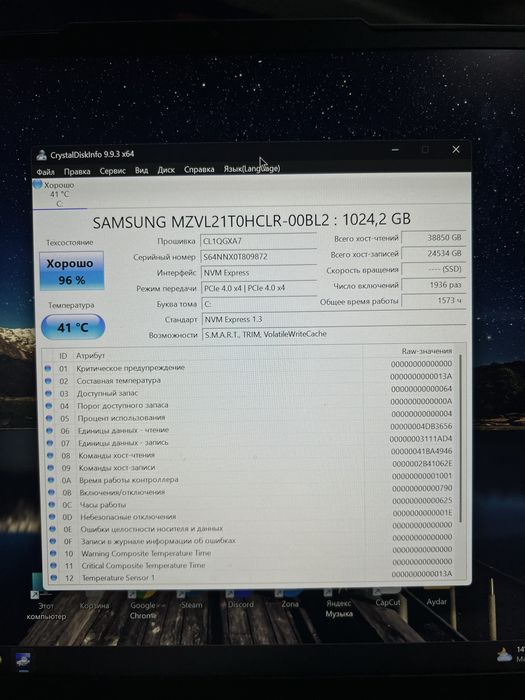Open the Корзина desktop icon

tap(94, 598)
